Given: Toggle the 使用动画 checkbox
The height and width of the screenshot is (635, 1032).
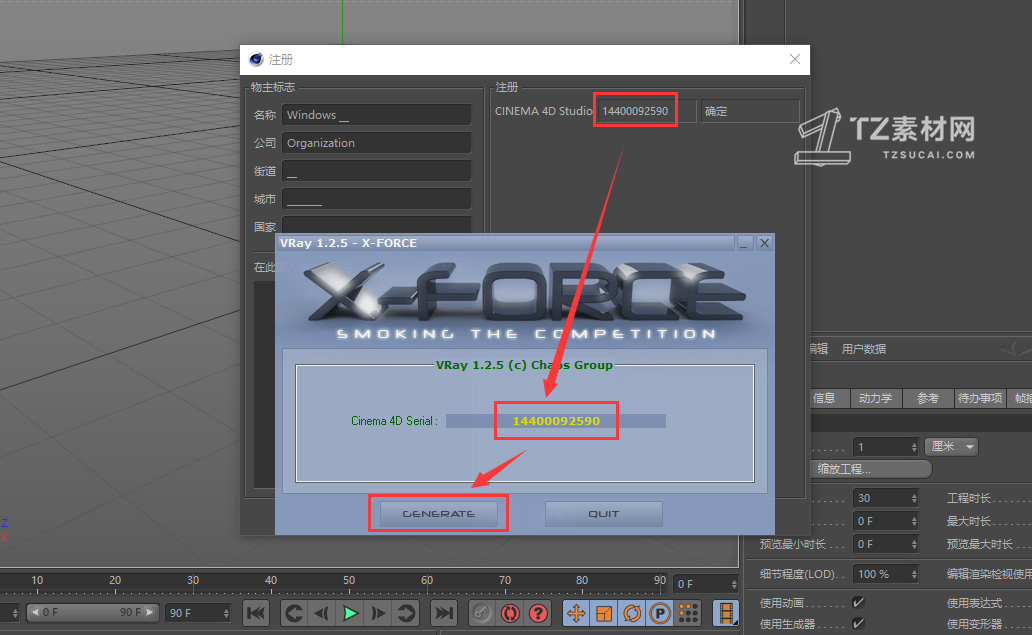Looking at the screenshot, I should [858, 602].
